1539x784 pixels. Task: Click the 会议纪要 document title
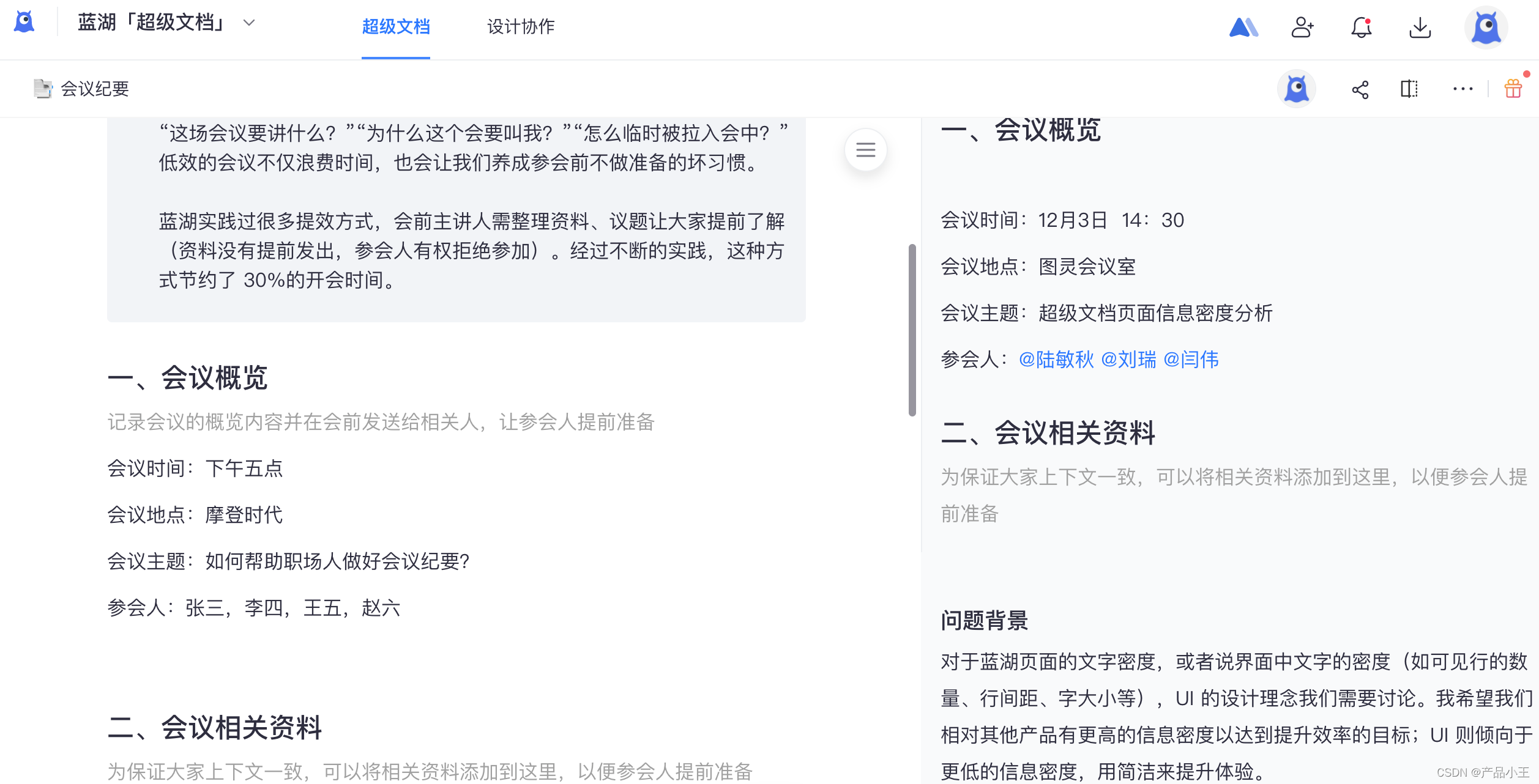point(95,89)
